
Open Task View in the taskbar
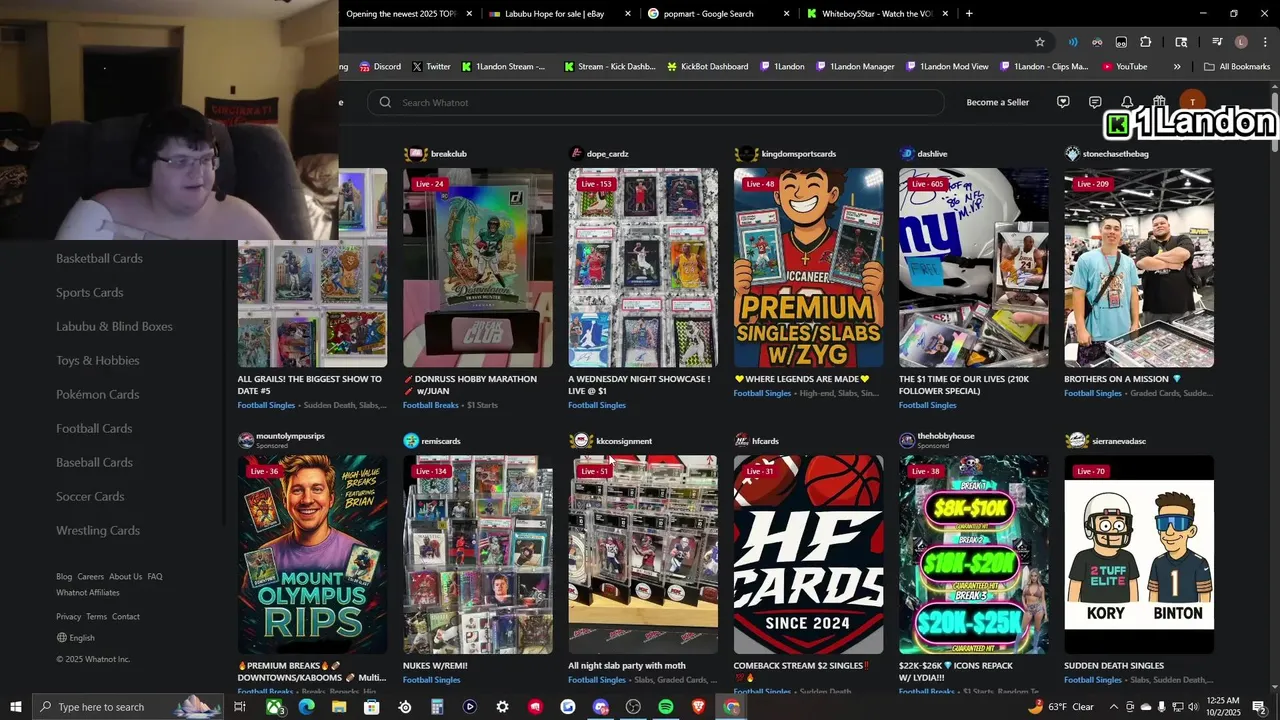click(x=240, y=707)
